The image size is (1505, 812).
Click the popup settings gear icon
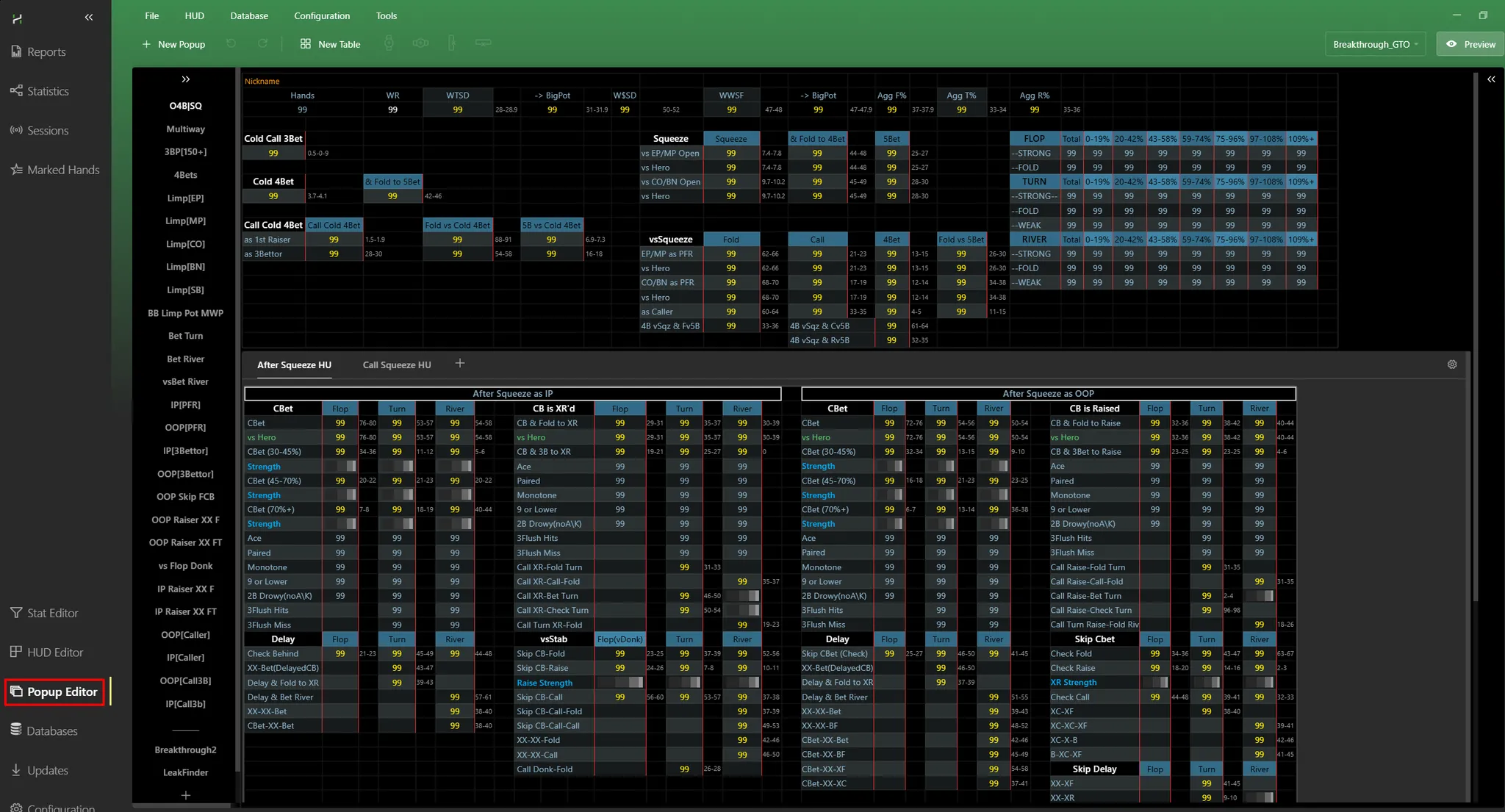point(1451,364)
